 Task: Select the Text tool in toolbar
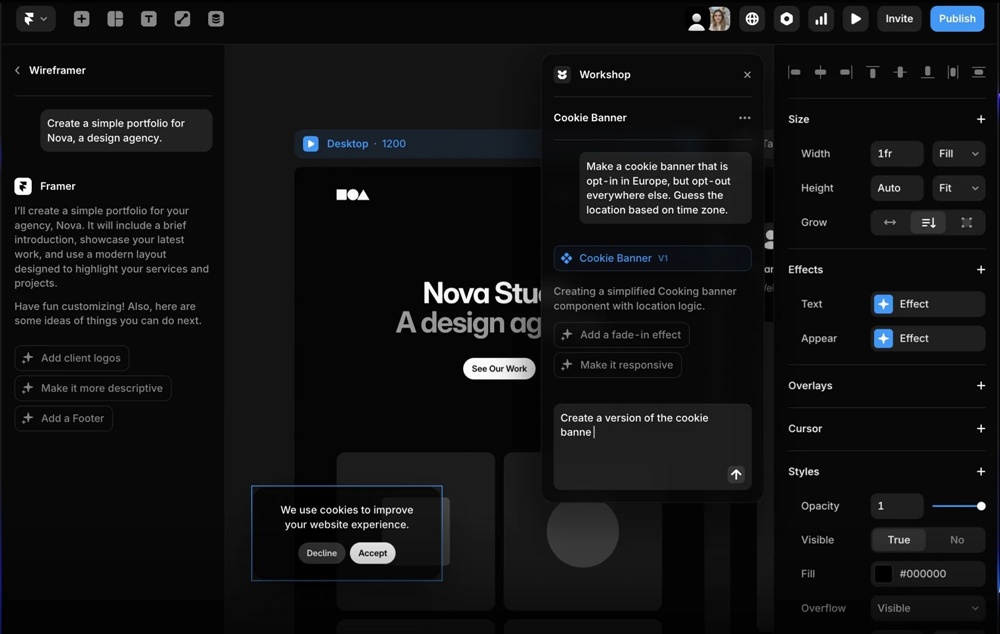coord(149,18)
